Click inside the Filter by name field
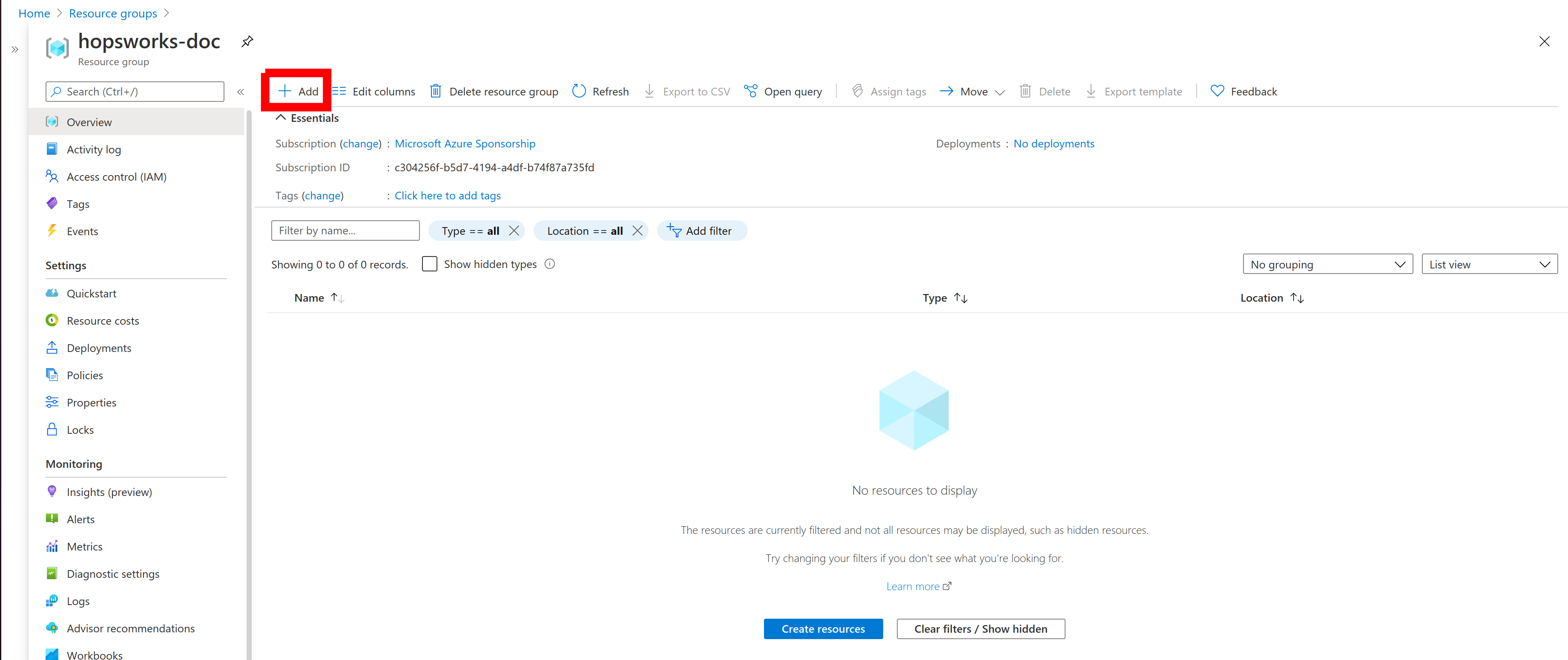This screenshot has width=1568, height=660. point(345,231)
